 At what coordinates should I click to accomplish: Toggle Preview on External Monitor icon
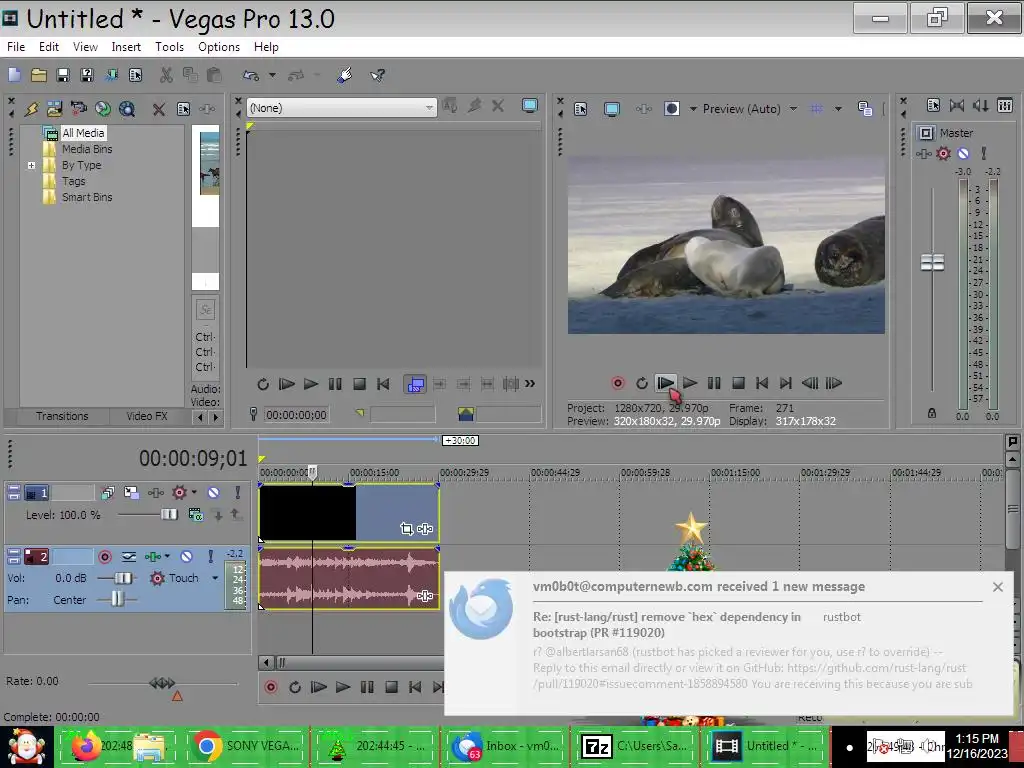(x=612, y=109)
